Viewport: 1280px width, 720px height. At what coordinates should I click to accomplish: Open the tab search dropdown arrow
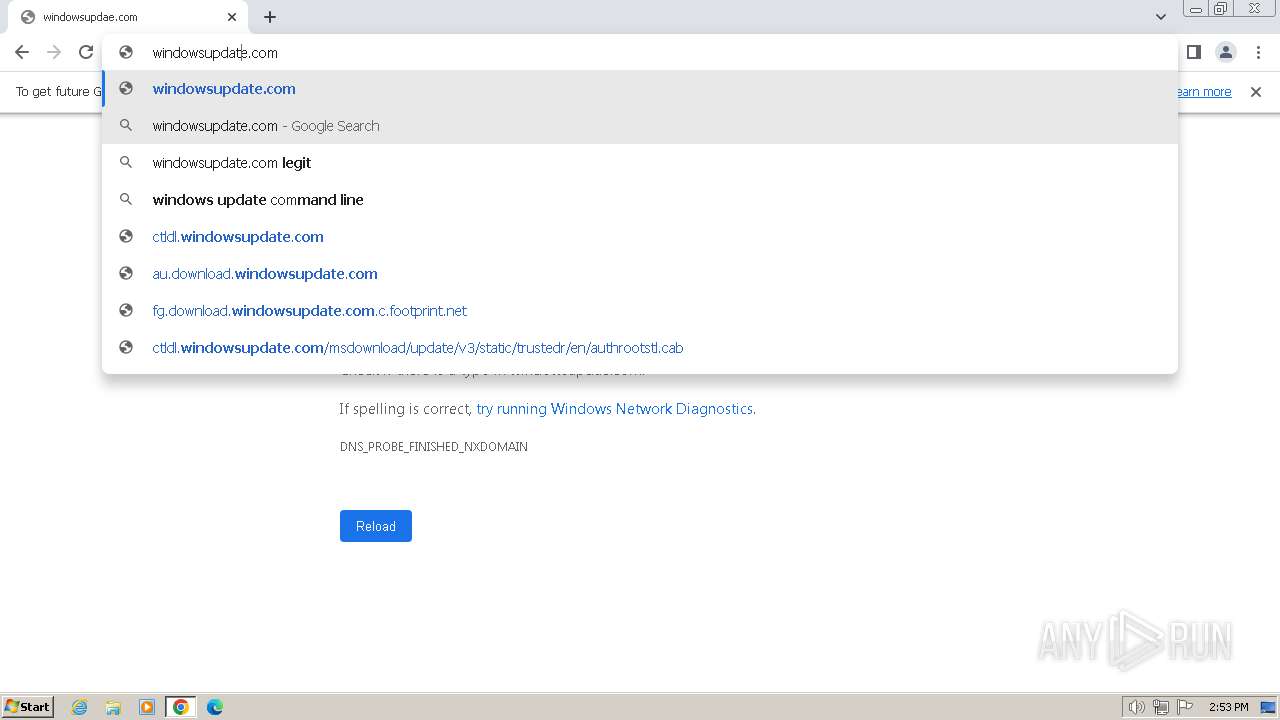coord(1160,17)
